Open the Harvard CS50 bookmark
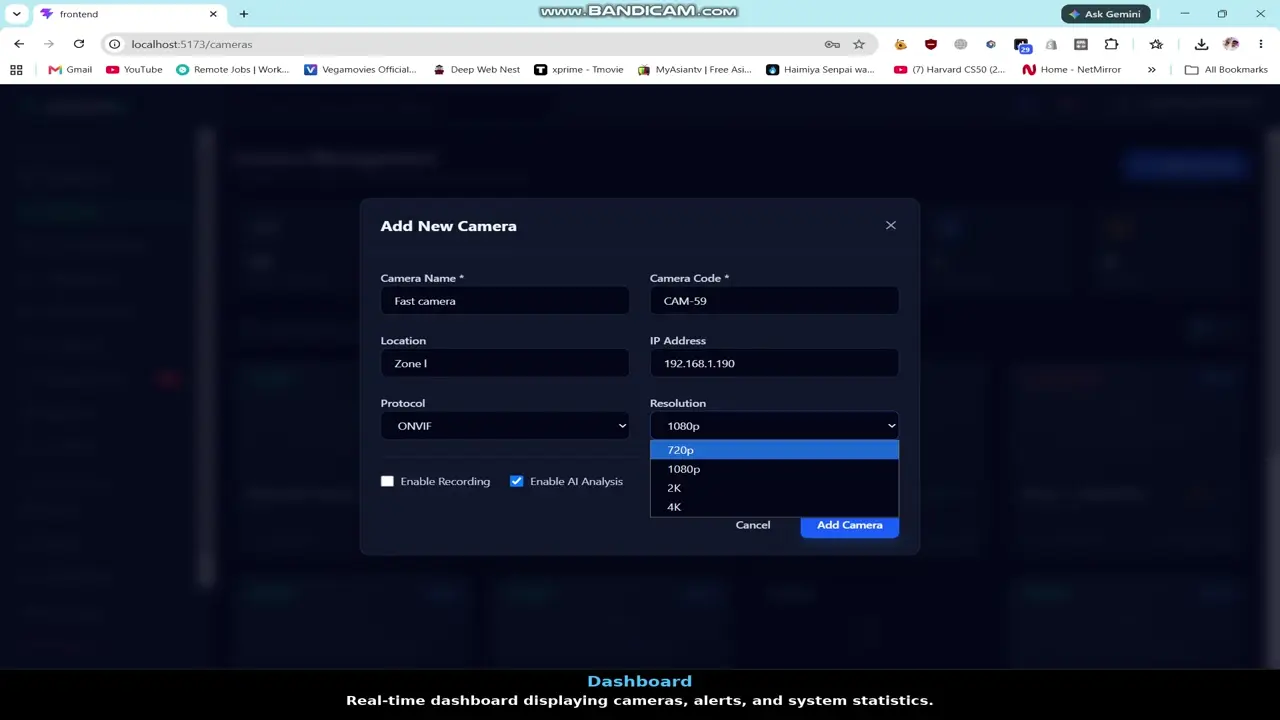This screenshot has width=1280, height=720. [950, 70]
